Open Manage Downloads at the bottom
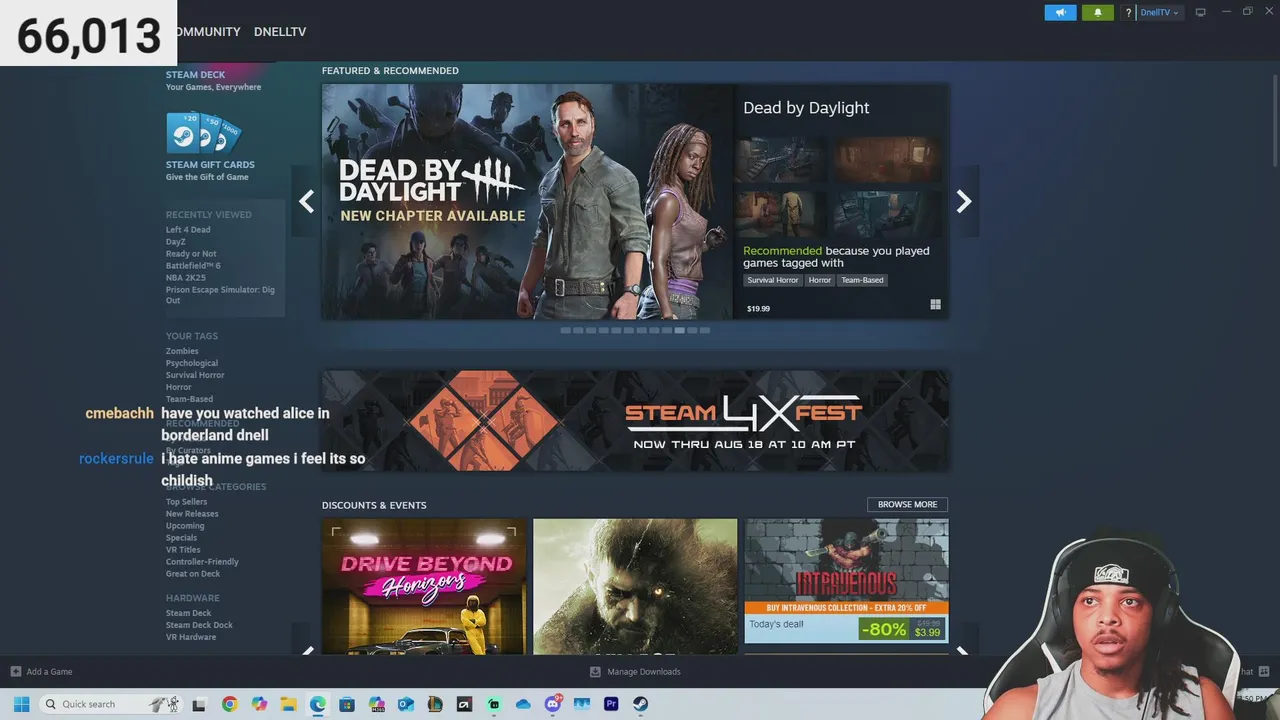The height and width of the screenshot is (720, 1280). click(x=635, y=672)
